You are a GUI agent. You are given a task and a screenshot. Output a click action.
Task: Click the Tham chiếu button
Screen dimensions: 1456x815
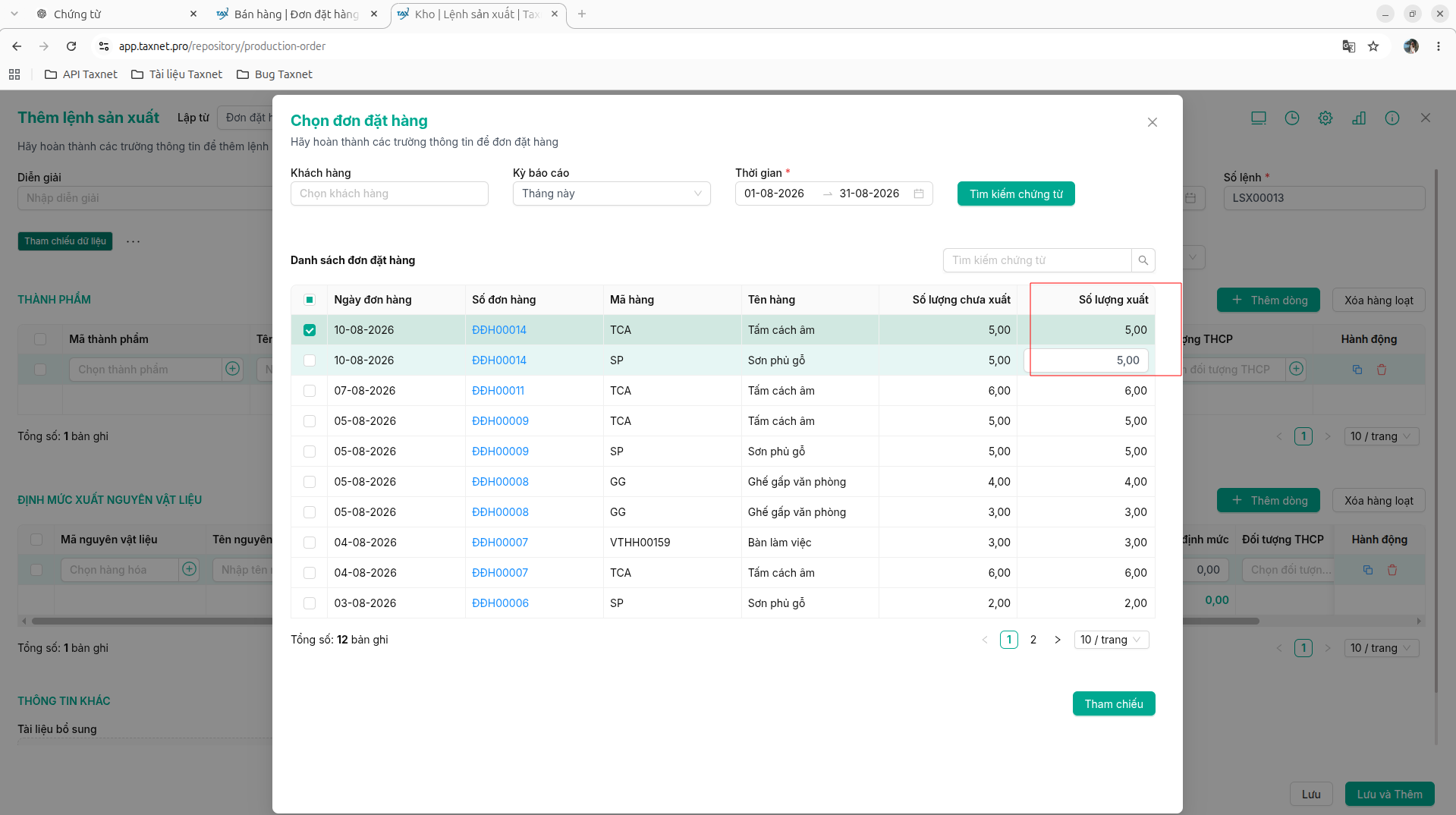pos(1113,703)
